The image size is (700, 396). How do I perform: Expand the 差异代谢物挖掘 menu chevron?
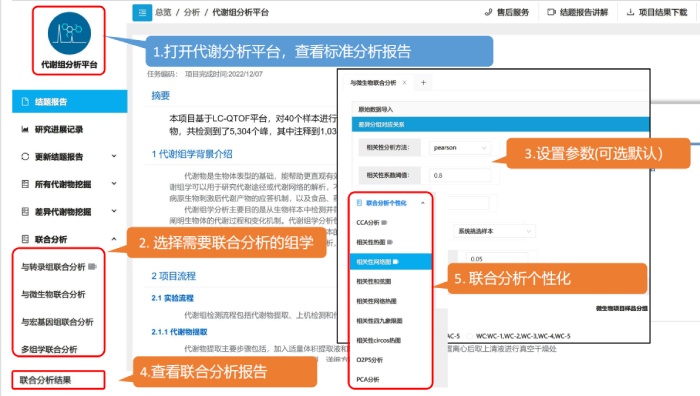114,211
